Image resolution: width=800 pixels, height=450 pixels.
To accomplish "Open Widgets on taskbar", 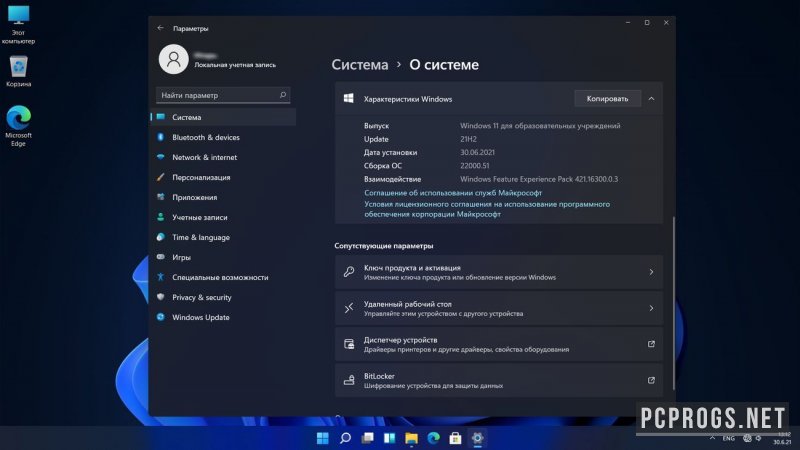I will (x=389, y=438).
